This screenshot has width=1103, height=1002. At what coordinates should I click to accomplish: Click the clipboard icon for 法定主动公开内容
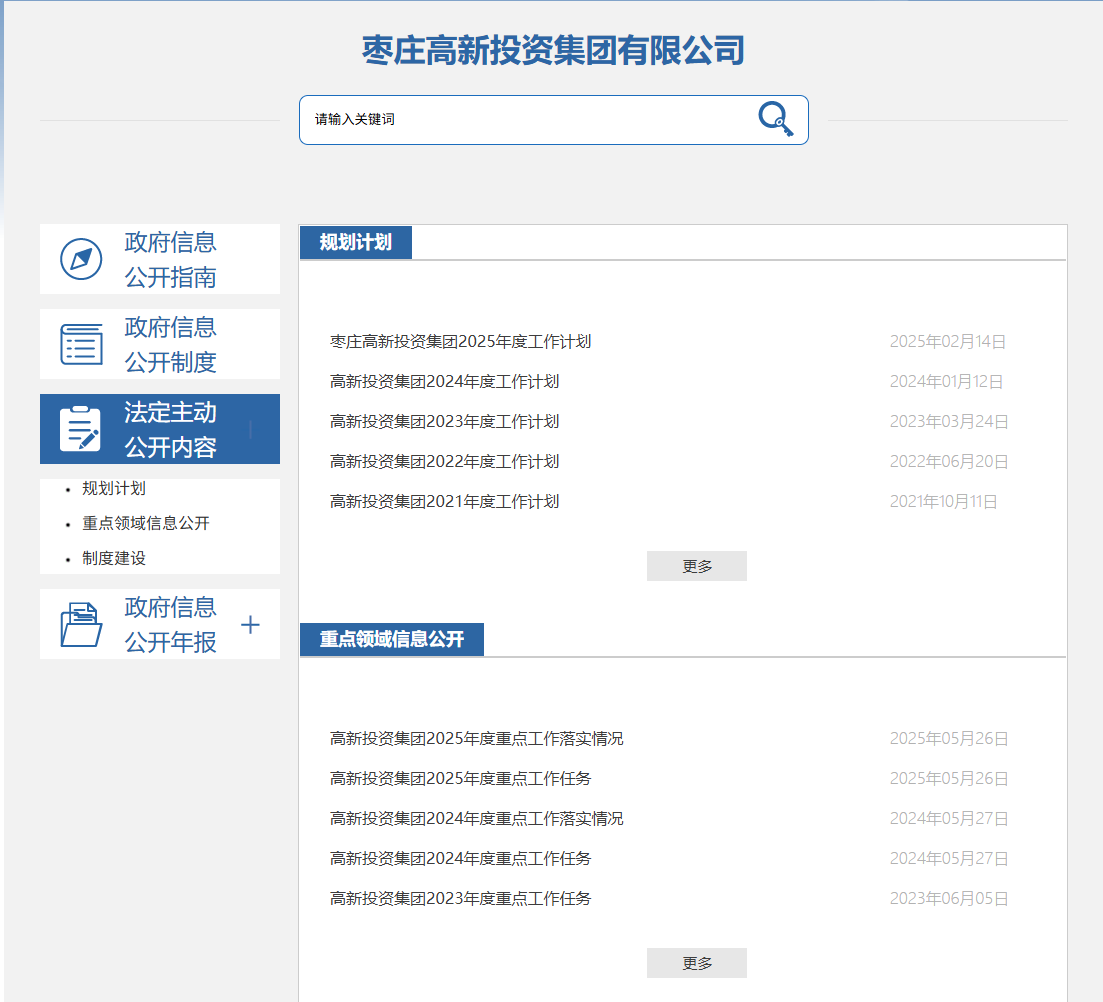coord(81,429)
